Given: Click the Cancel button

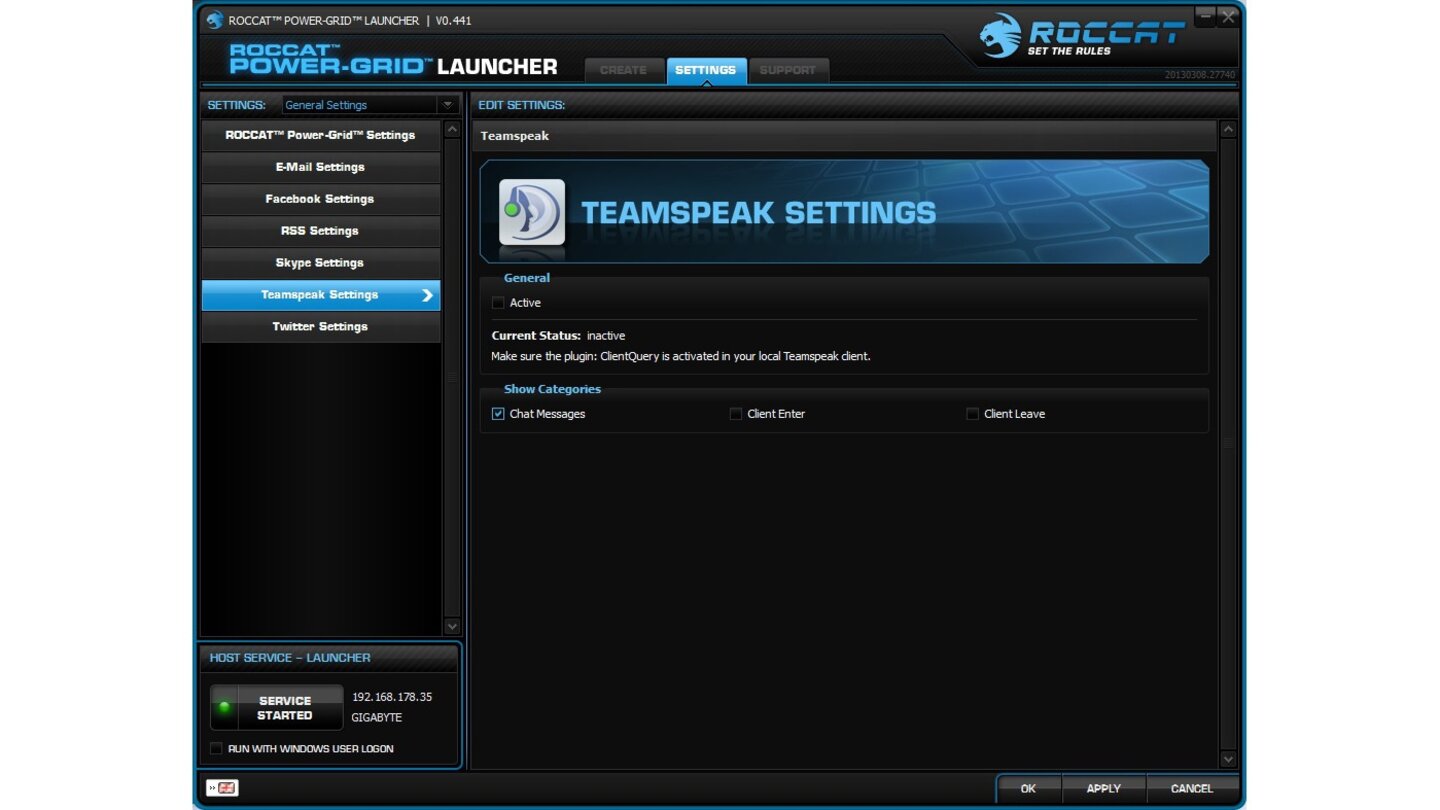Looking at the screenshot, I should [1192, 789].
